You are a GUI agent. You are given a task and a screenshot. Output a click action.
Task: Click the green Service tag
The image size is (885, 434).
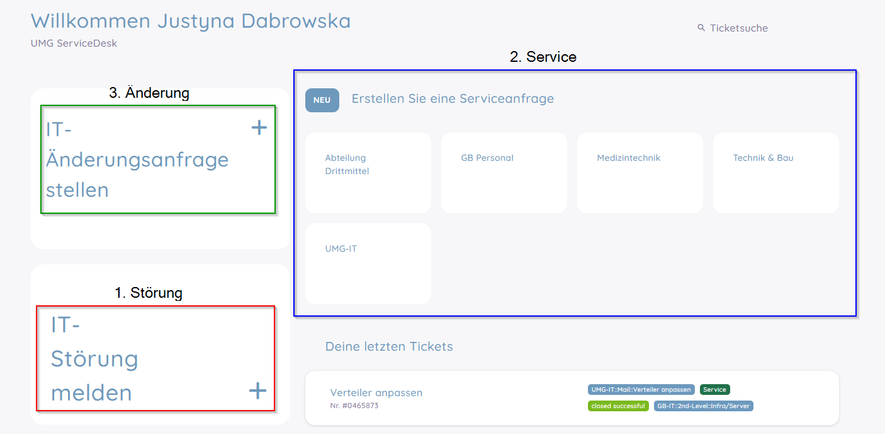[714, 389]
